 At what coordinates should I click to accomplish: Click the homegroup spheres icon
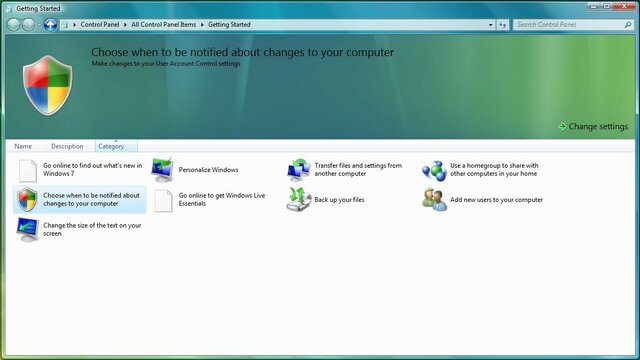pos(434,170)
